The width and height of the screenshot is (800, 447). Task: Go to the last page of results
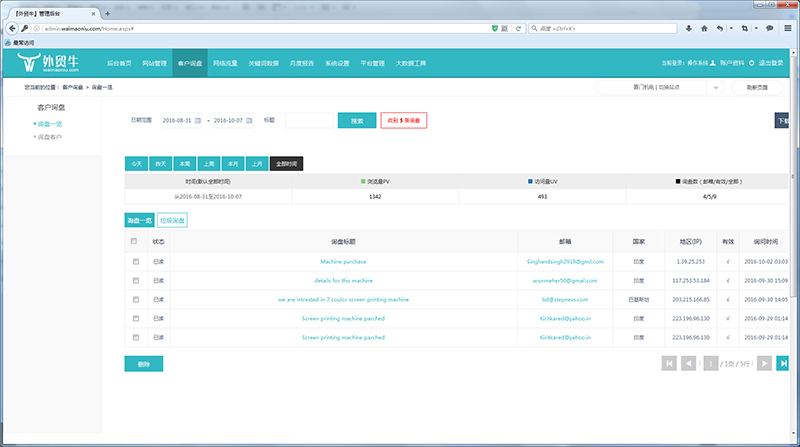[786, 363]
